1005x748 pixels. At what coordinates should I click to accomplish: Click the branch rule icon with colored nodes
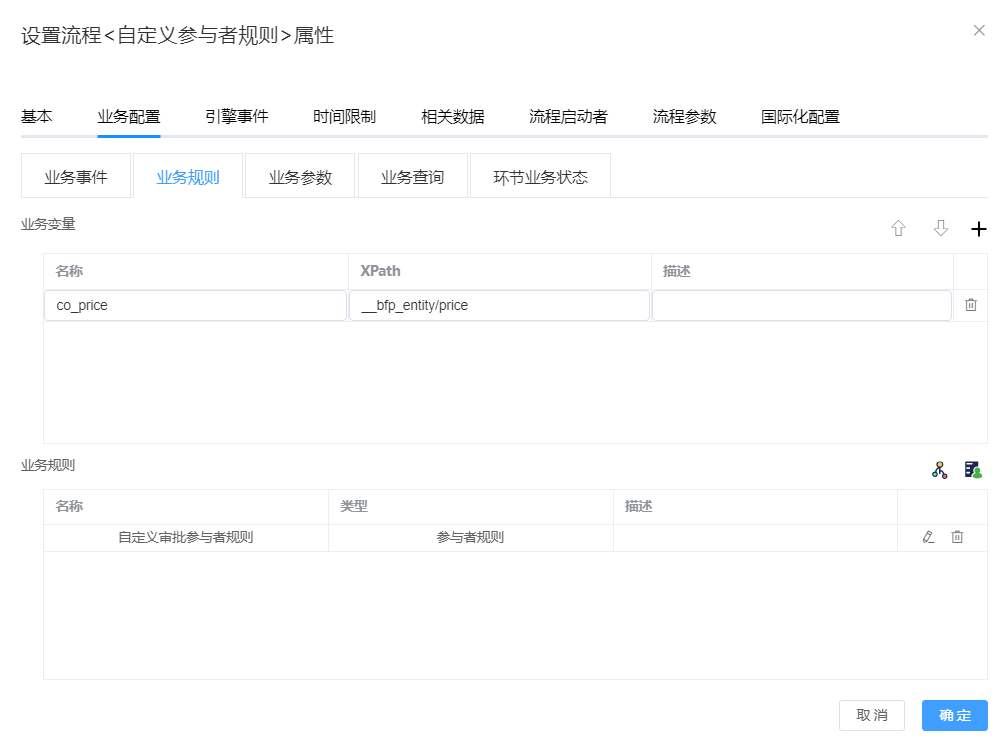939,469
